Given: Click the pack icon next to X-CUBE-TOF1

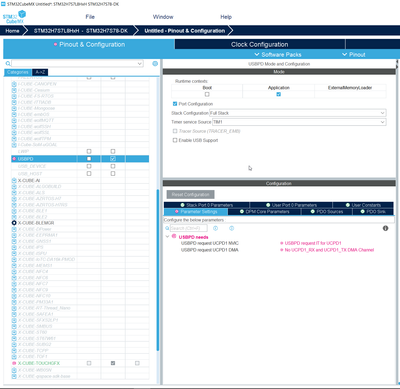Looking at the screenshot, I should click(x=14, y=356).
